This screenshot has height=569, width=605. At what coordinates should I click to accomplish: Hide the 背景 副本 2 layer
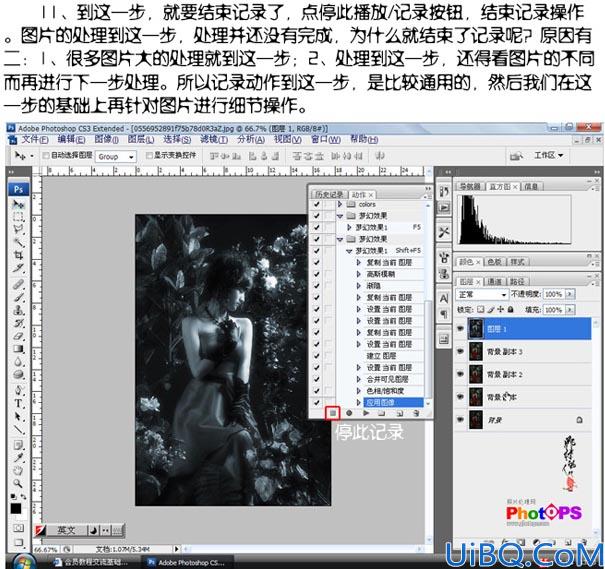460,374
